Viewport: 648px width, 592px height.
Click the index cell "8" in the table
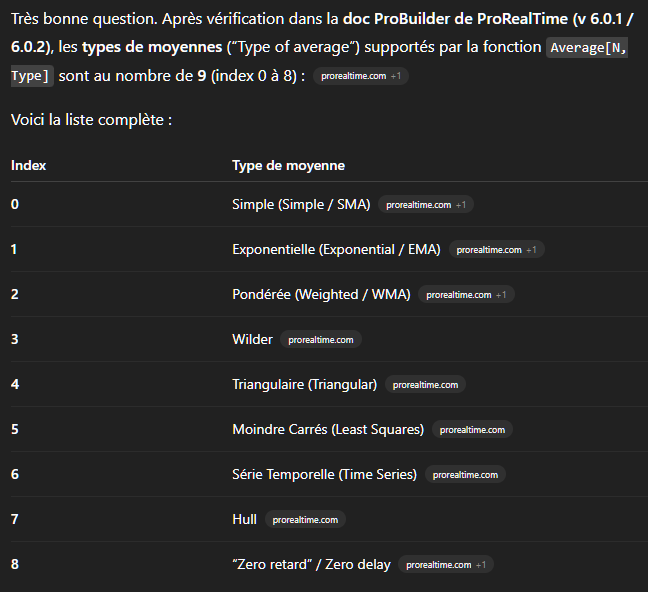pyautogui.click(x=15, y=564)
